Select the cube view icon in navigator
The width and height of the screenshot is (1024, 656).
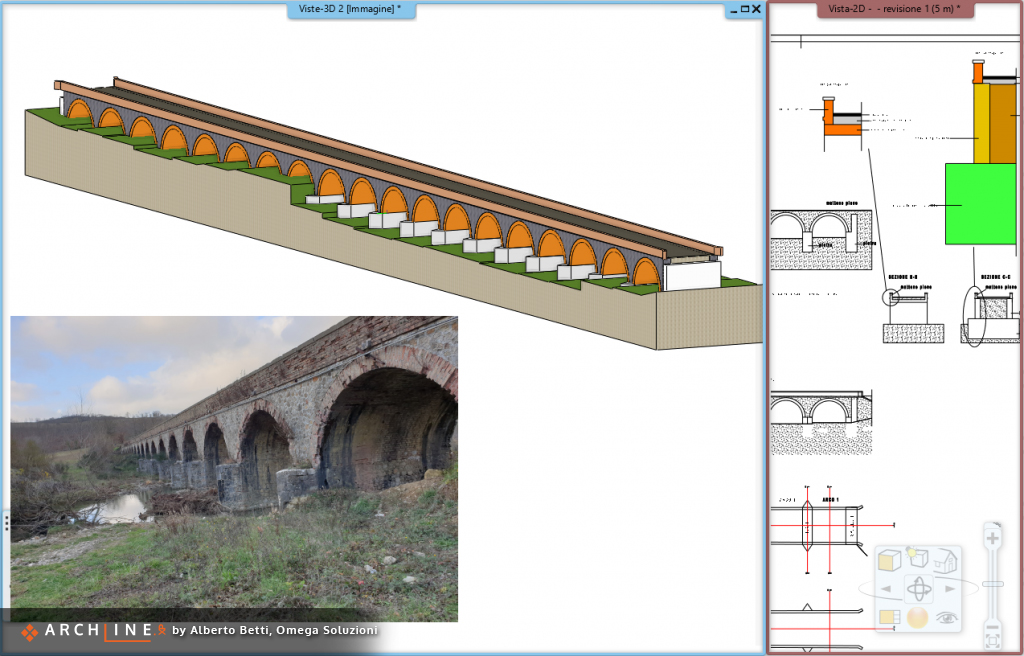(889, 560)
